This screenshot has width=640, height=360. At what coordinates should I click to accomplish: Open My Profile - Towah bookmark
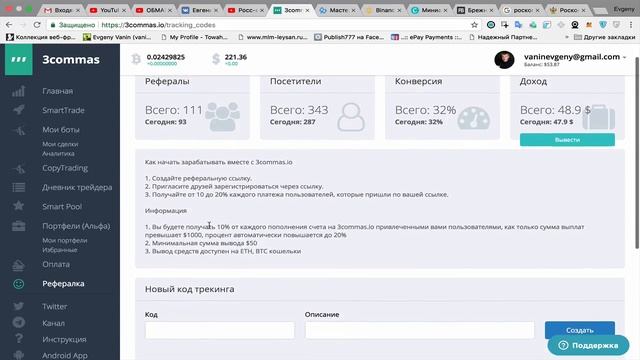(x=194, y=37)
